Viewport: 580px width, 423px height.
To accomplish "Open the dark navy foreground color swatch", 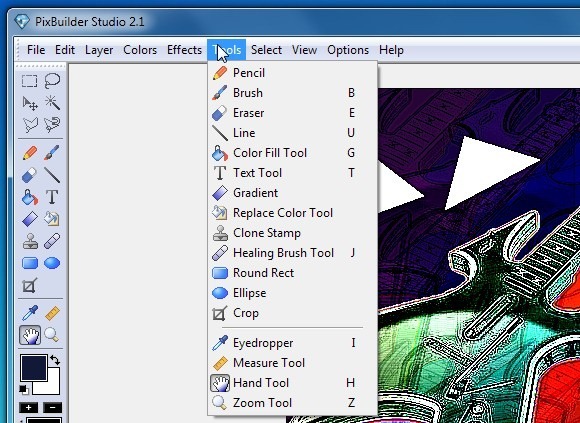I will tap(34, 368).
